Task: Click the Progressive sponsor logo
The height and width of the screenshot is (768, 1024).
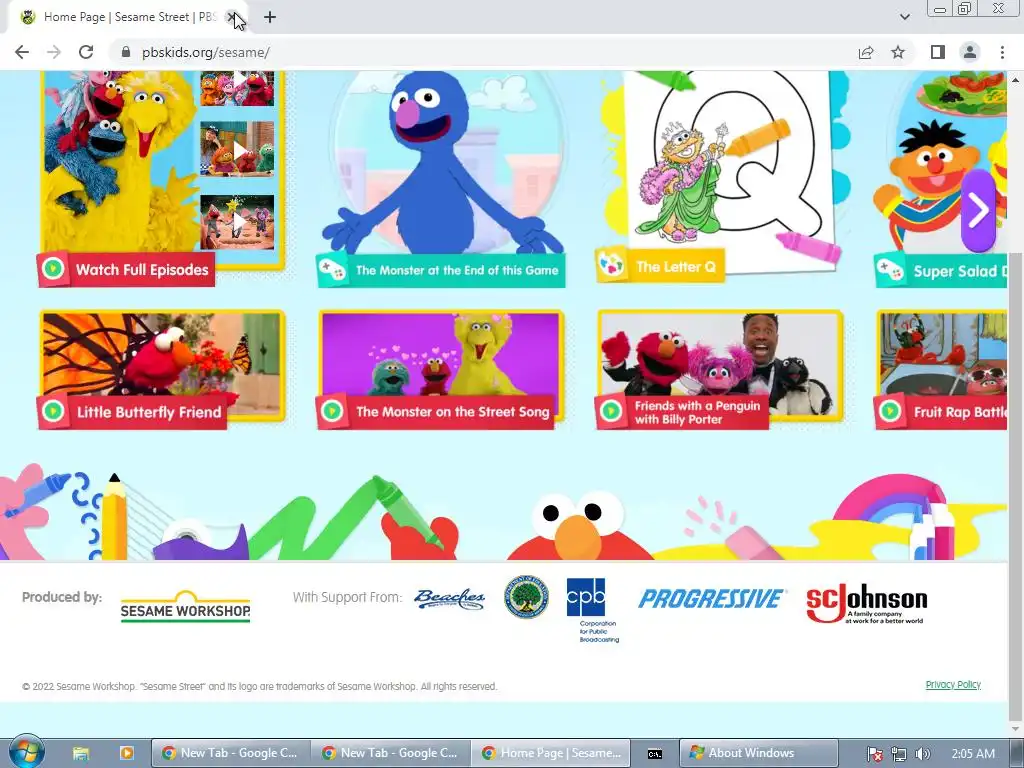Action: [x=712, y=599]
